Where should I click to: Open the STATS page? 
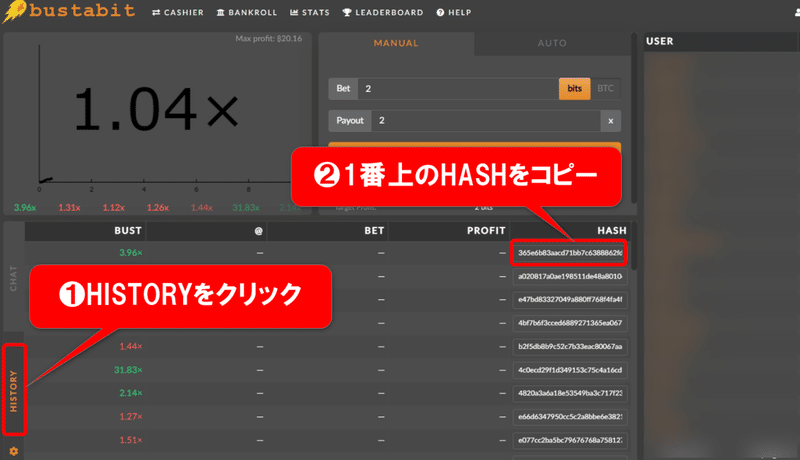pos(310,12)
